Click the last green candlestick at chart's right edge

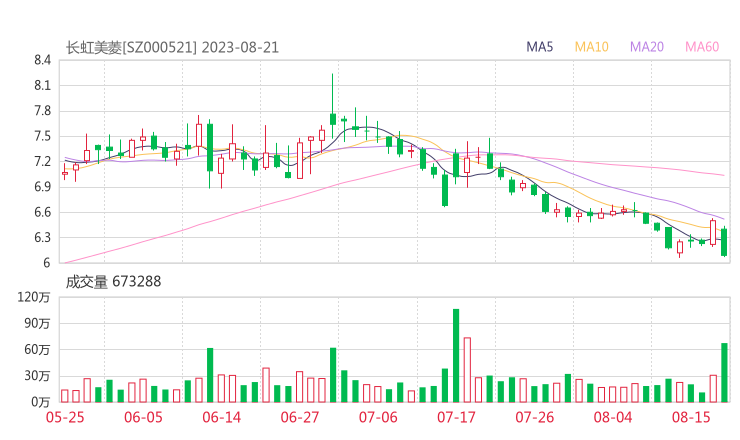[724, 242]
